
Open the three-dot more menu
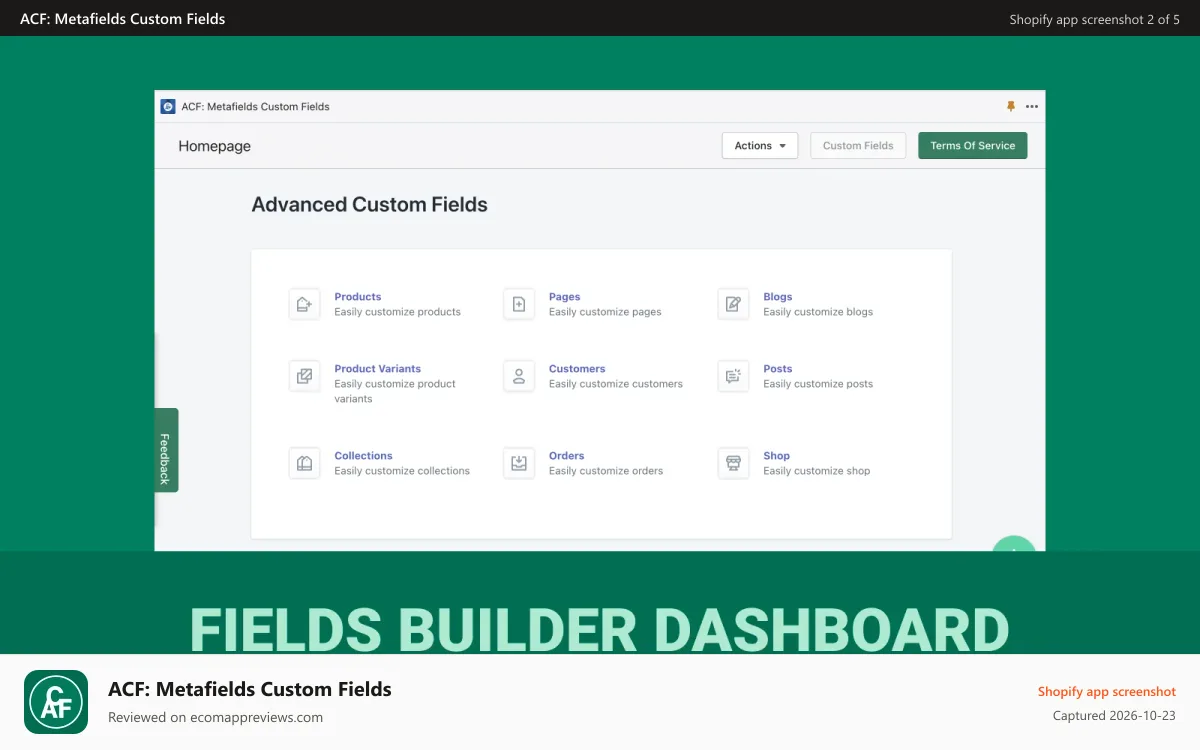(1032, 106)
